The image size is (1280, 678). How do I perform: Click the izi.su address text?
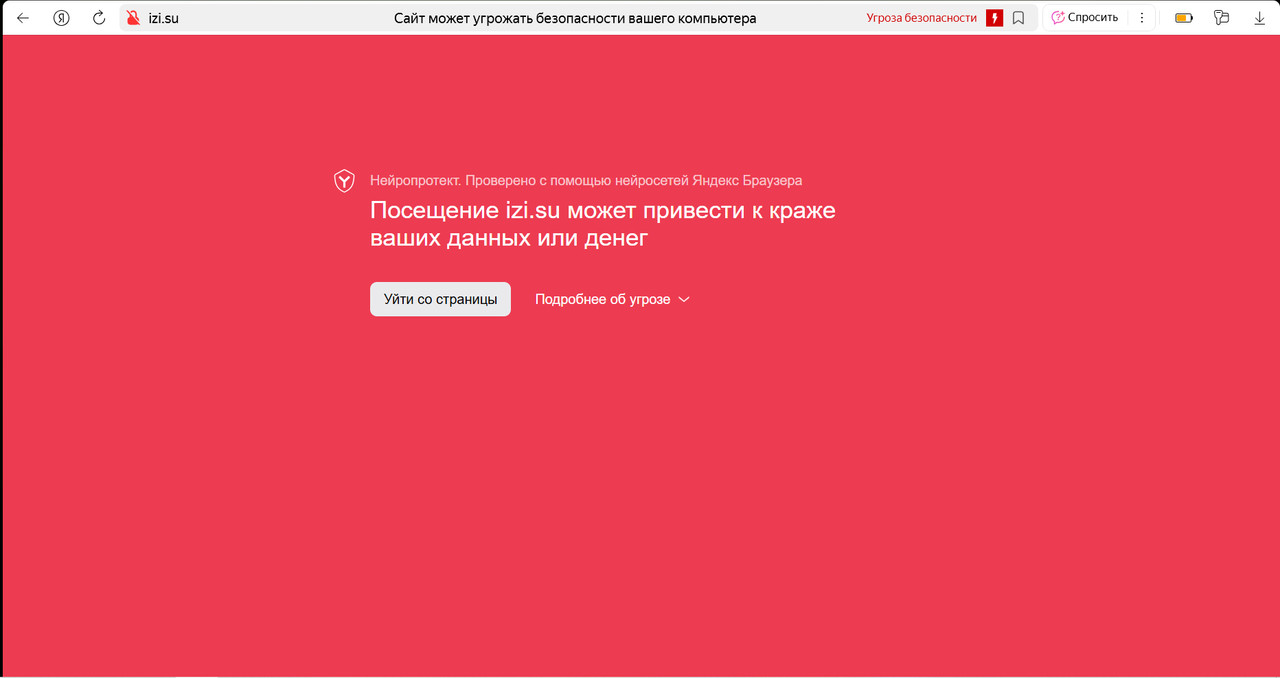[163, 18]
